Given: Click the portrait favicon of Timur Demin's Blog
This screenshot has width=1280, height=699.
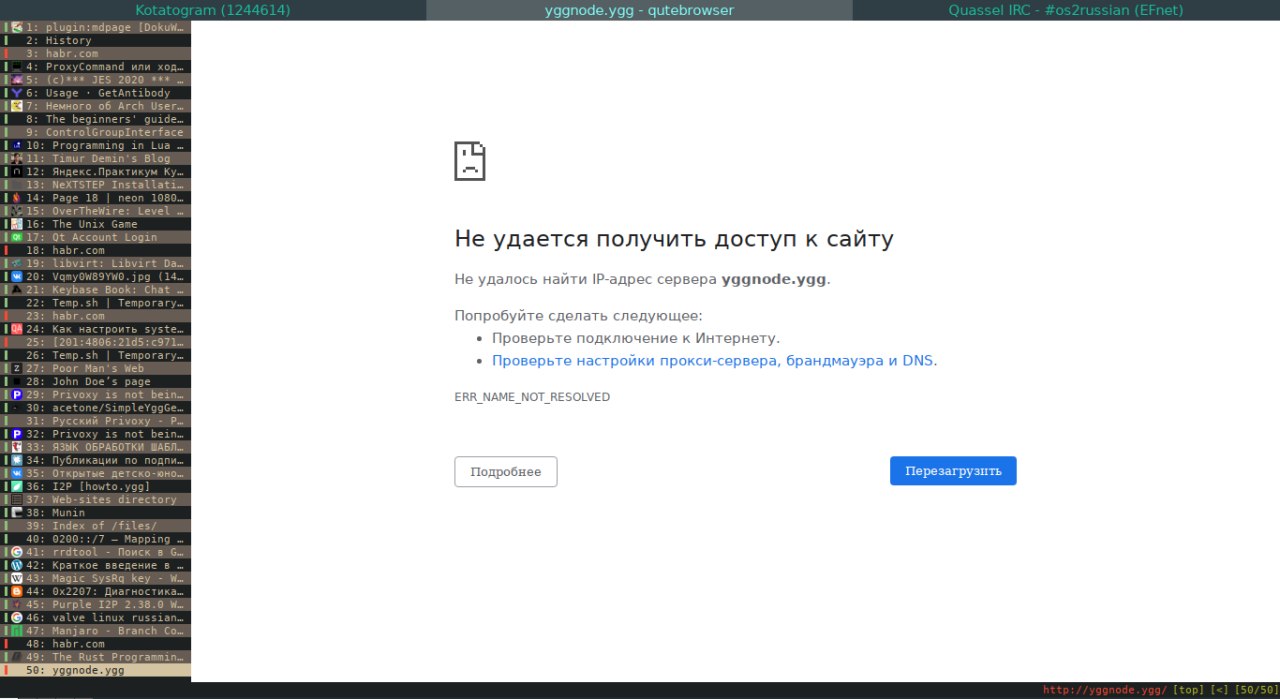Looking at the screenshot, I should click(17, 158).
